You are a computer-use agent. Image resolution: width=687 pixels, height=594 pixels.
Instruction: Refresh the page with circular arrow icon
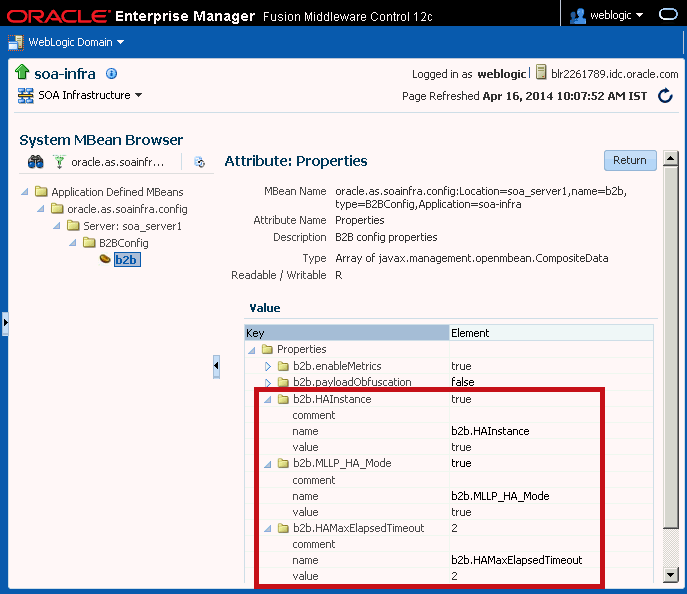point(665,95)
